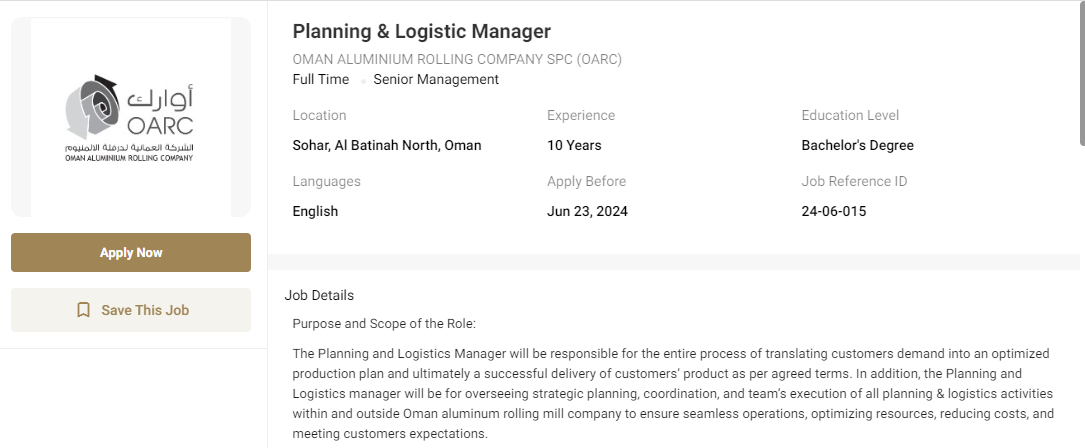Click the Purpose and Scope of the Role heading
Screen dimensions: 1085x448
tap(384, 324)
